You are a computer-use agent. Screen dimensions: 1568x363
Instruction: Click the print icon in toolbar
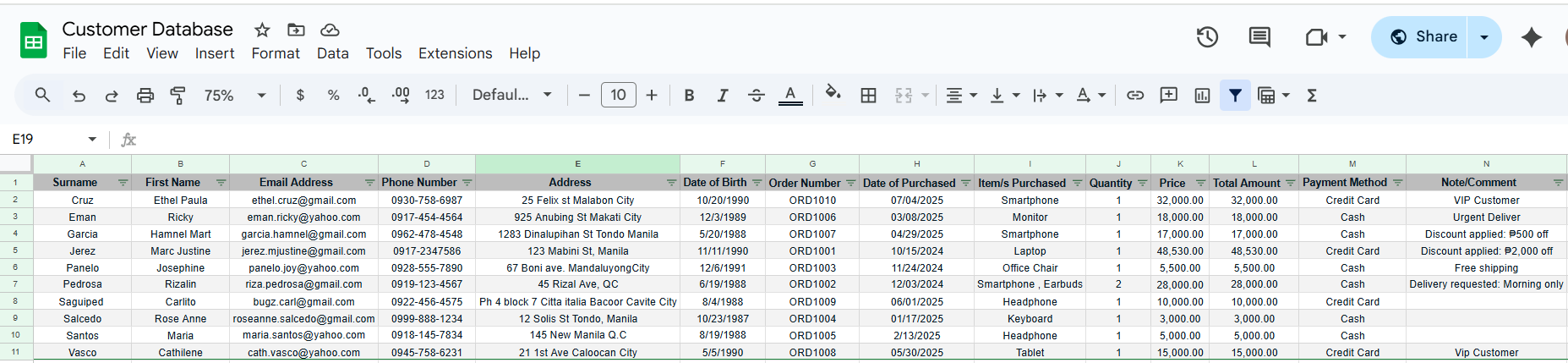pyautogui.click(x=145, y=96)
